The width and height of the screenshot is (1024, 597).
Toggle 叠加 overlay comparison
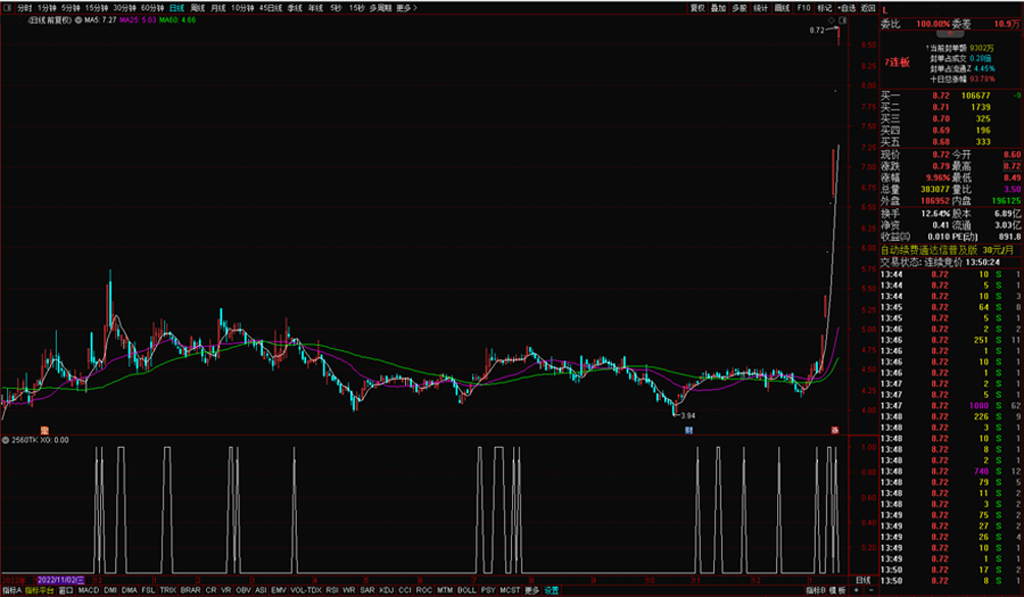pyautogui.click(x=718, y=7)
